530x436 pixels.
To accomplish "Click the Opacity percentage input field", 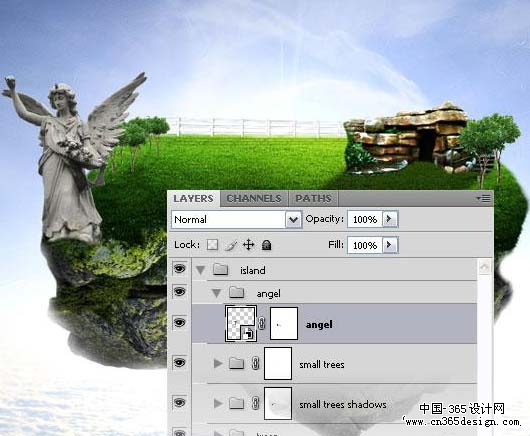I will point(365,219).
